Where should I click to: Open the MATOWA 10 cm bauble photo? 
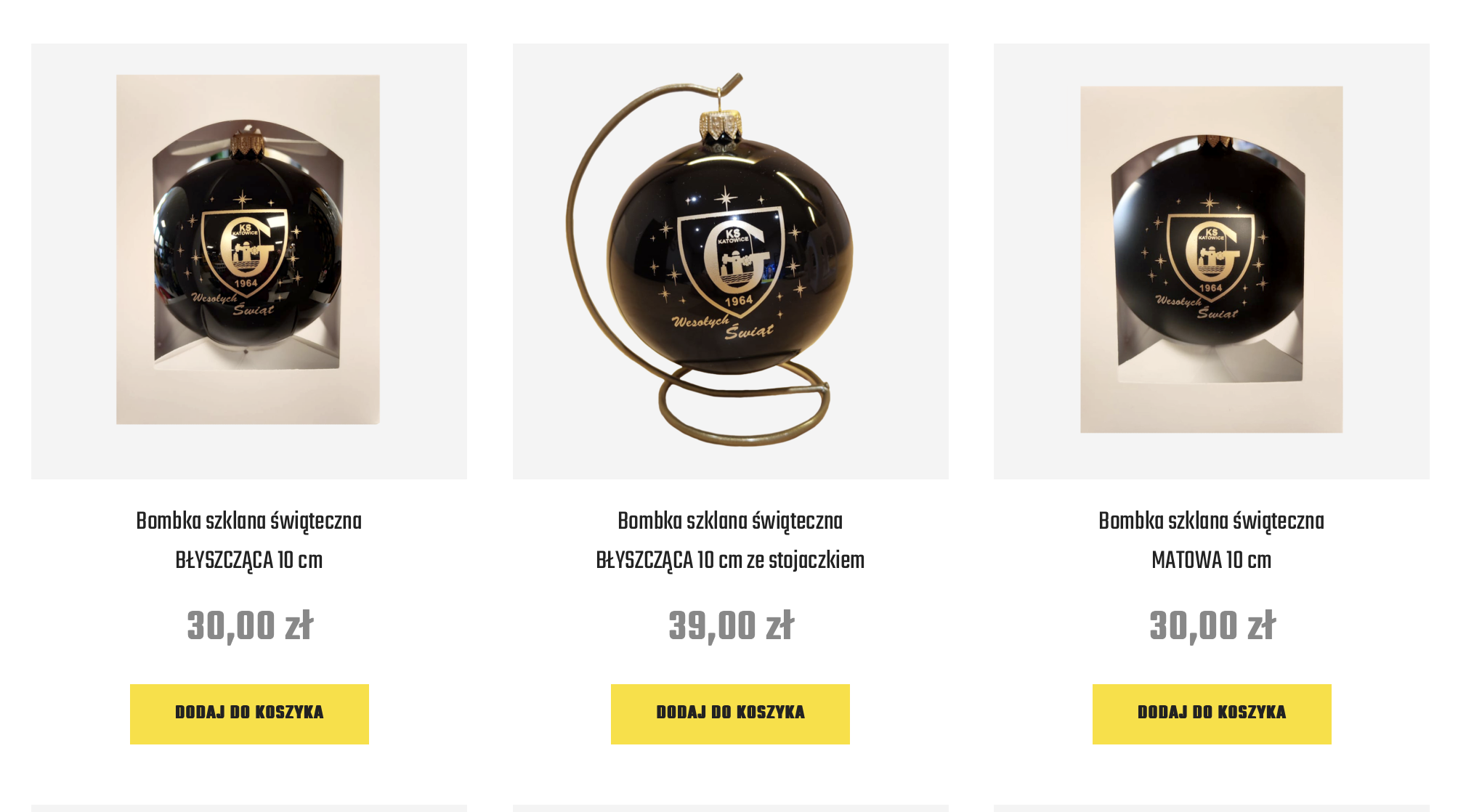coord(1211,260)
